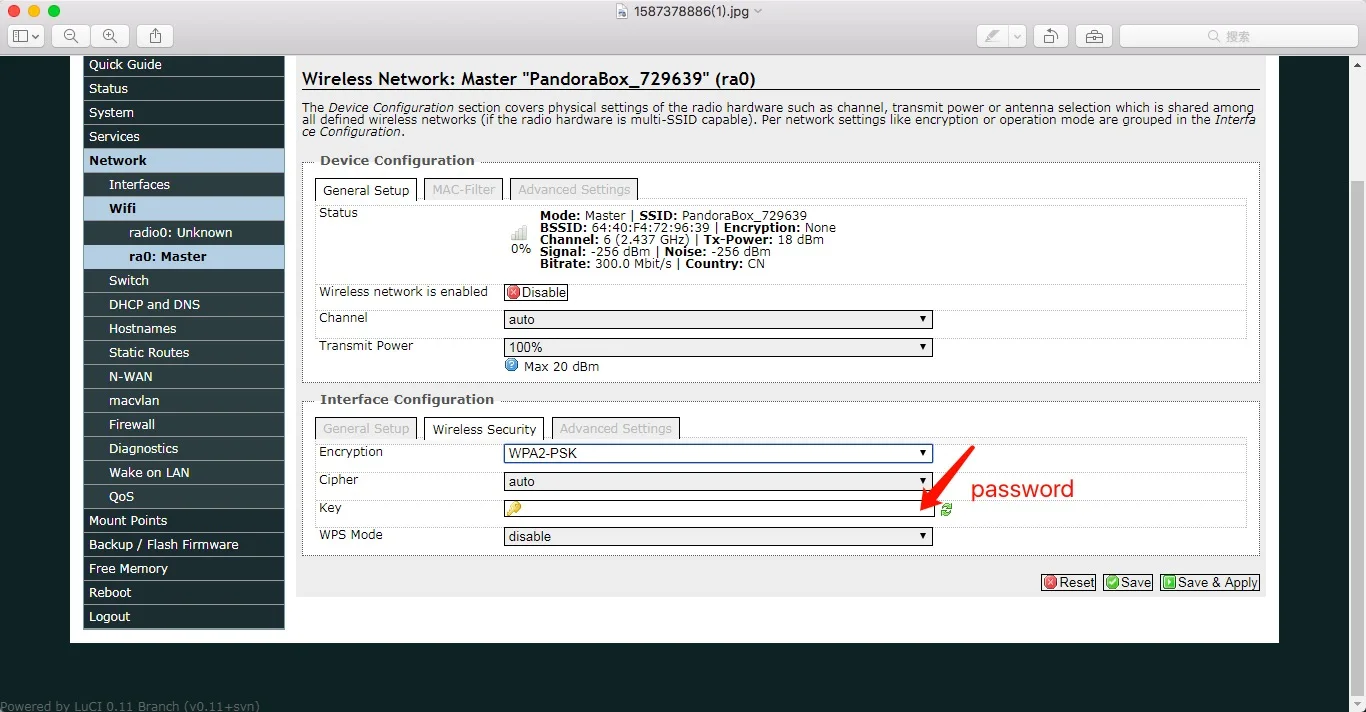1366x712 pixels.
Task: Click the Preview search field
Action: pos(1238,36)
